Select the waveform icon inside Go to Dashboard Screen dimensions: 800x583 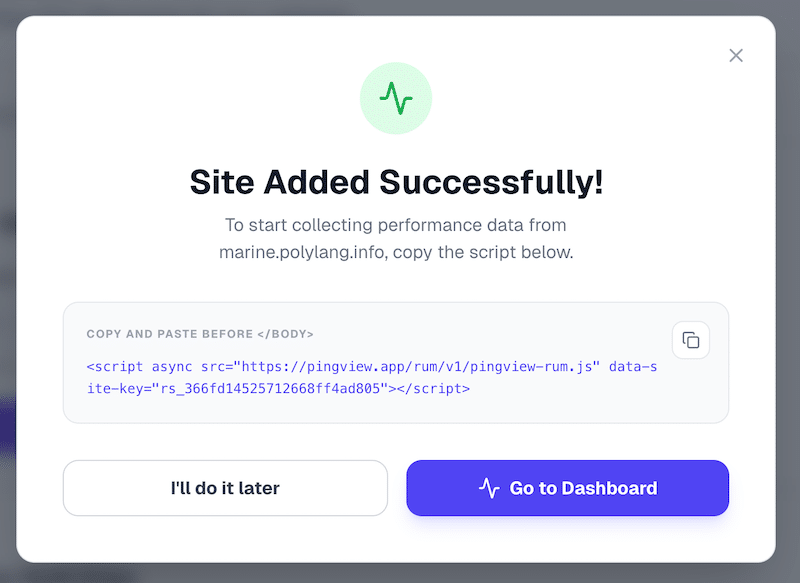pyautogui.click(x=488, y=488)
